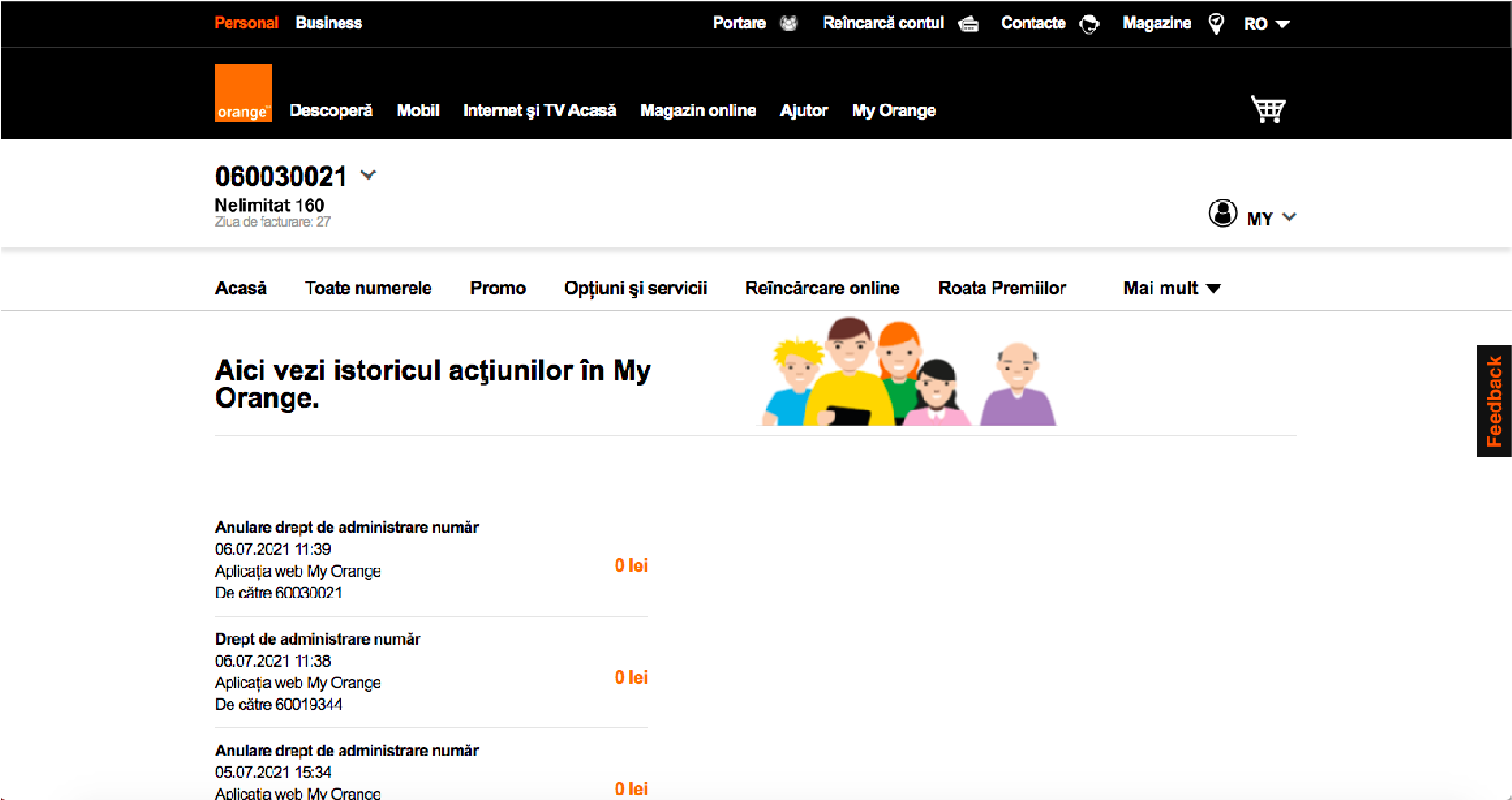
Task: Click the Feedback side button
Action: point(1494,400)
